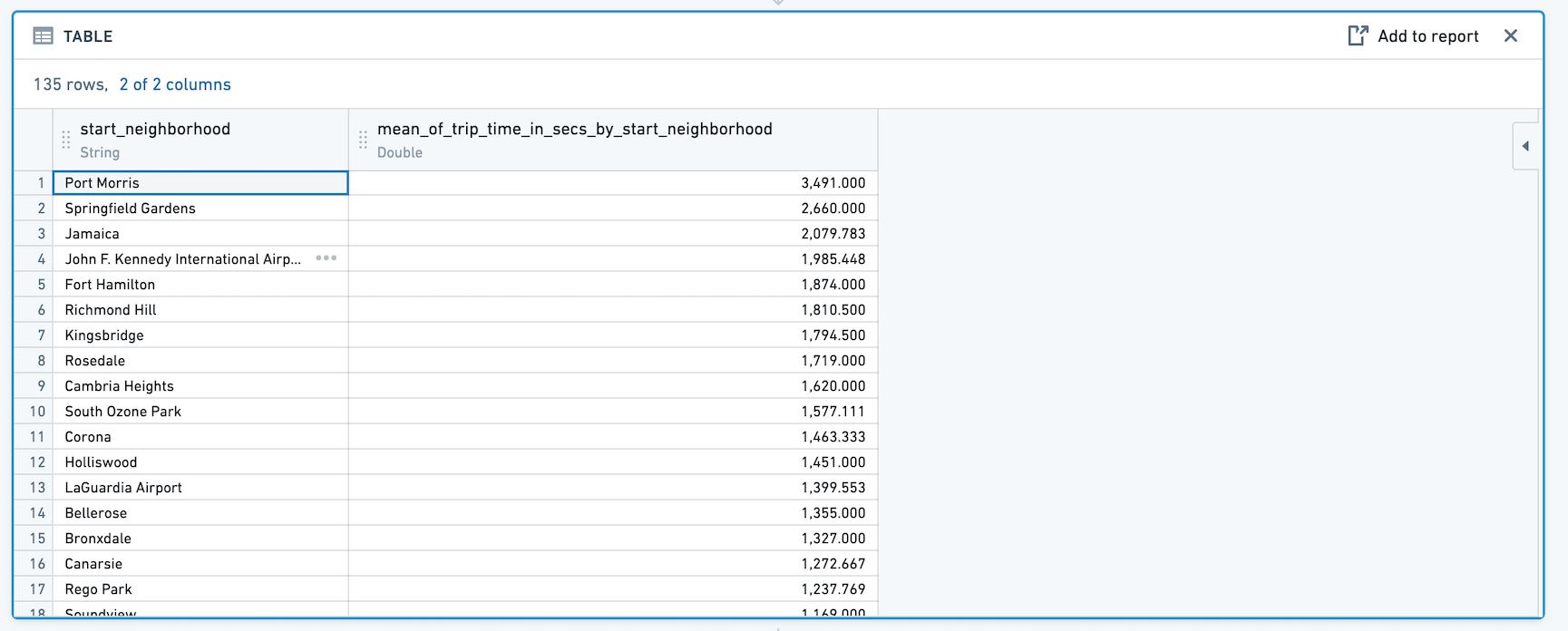1568x631 pixels.
Task: Click the value 1,355.000
Action: coord(833,513)
